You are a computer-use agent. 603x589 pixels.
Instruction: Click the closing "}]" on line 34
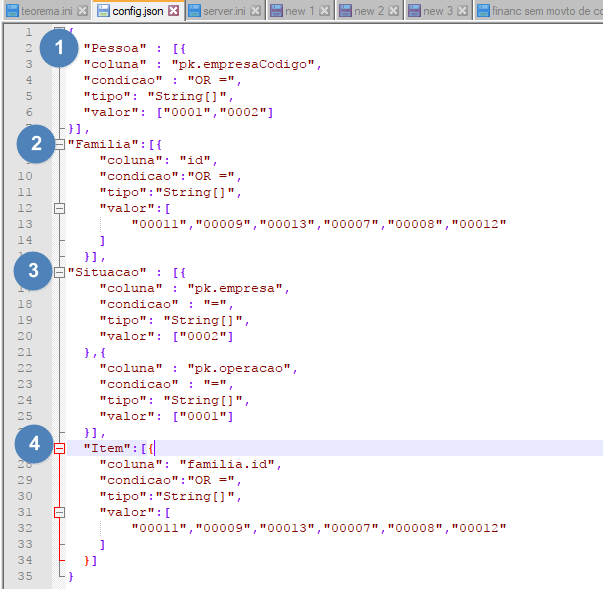click(x=91, y=560)
